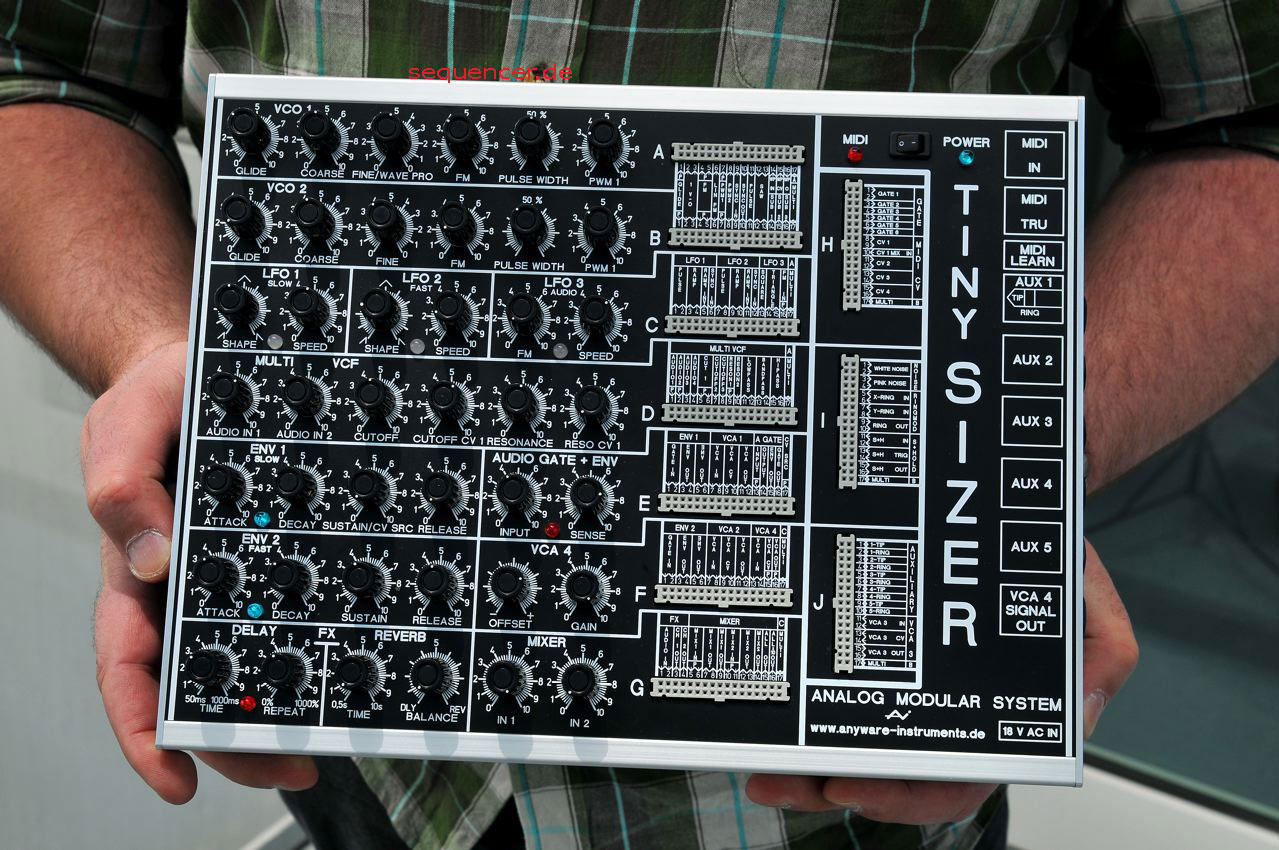Adjust the Multi VCF AUDIO IN 2 knob
1279x850 pixels.
point(304,394)
